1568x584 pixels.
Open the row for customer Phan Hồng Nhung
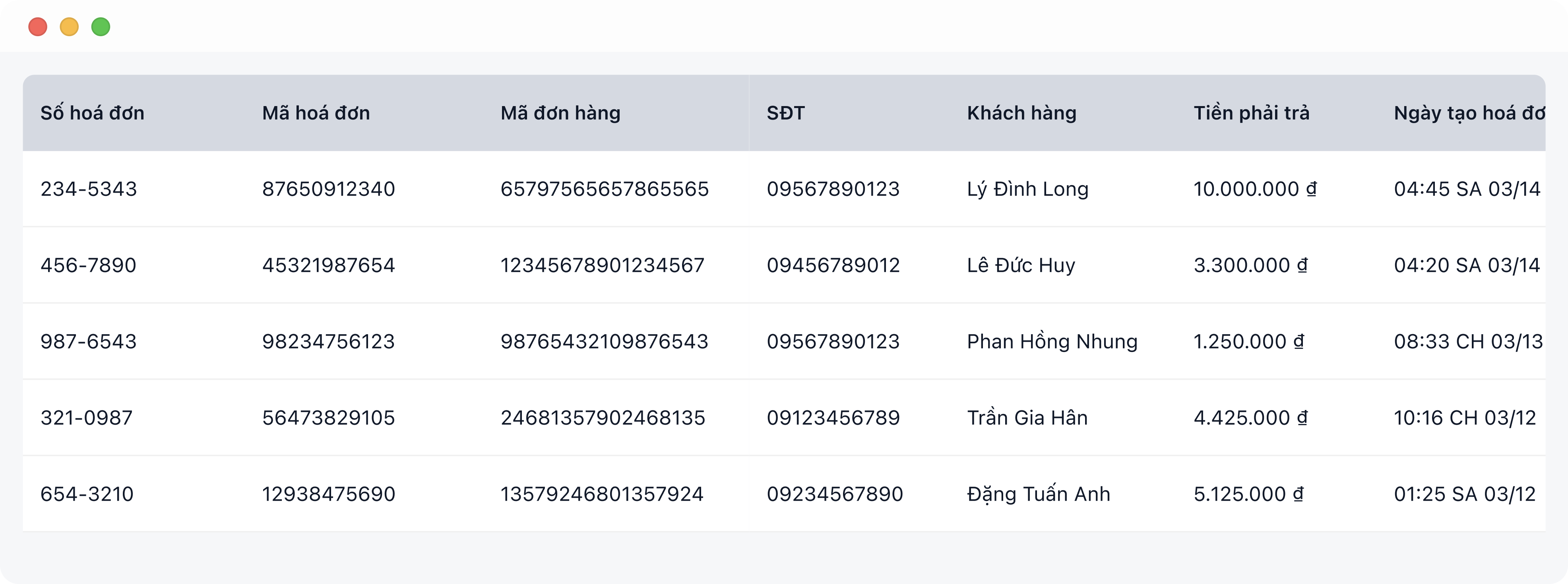(x=1052, y=341)
